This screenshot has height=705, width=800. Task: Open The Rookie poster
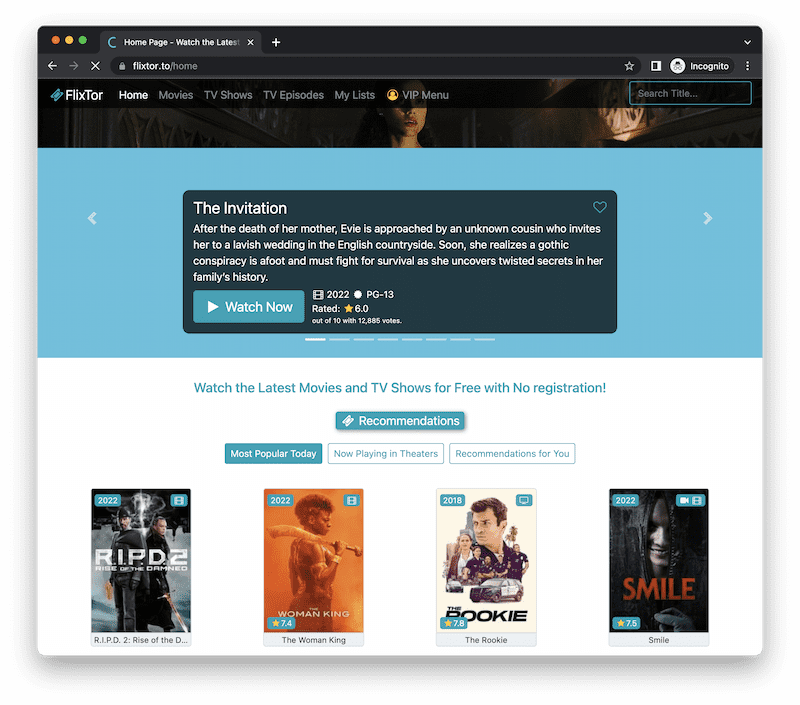pyautogui.click(x=486, y=561)
